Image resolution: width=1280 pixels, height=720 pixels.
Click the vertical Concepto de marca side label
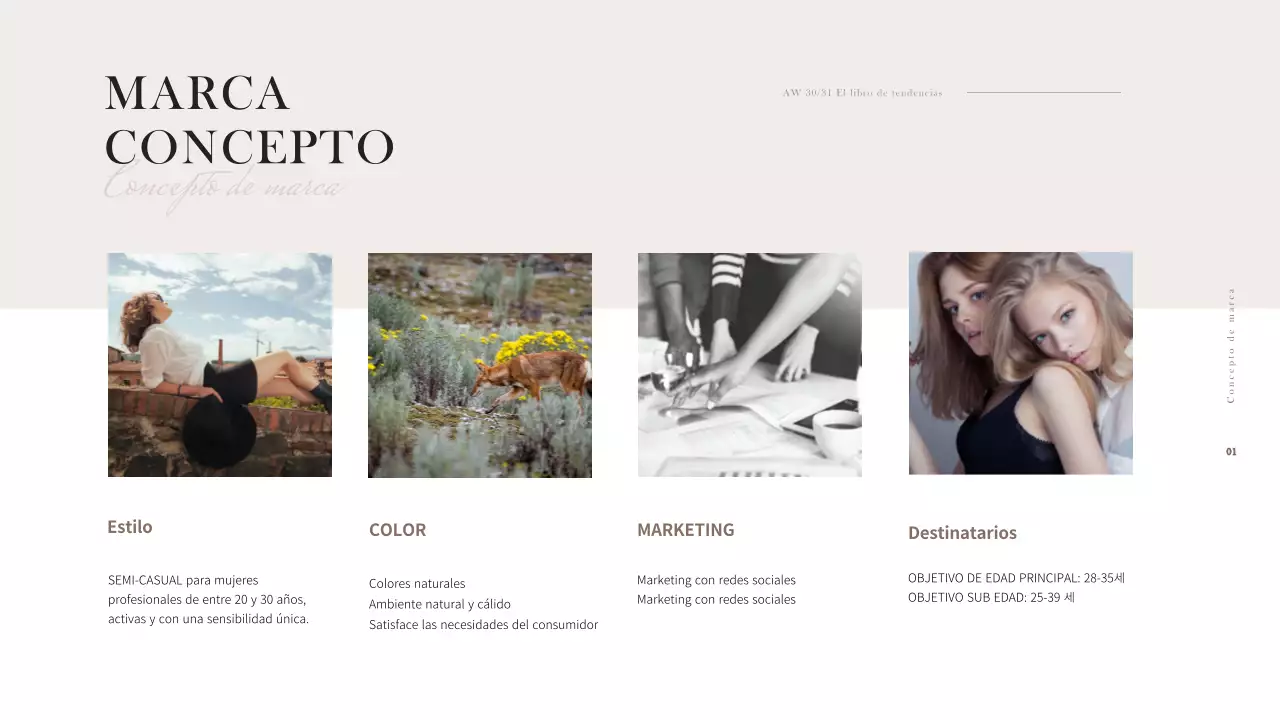(x=1231, y=346)
